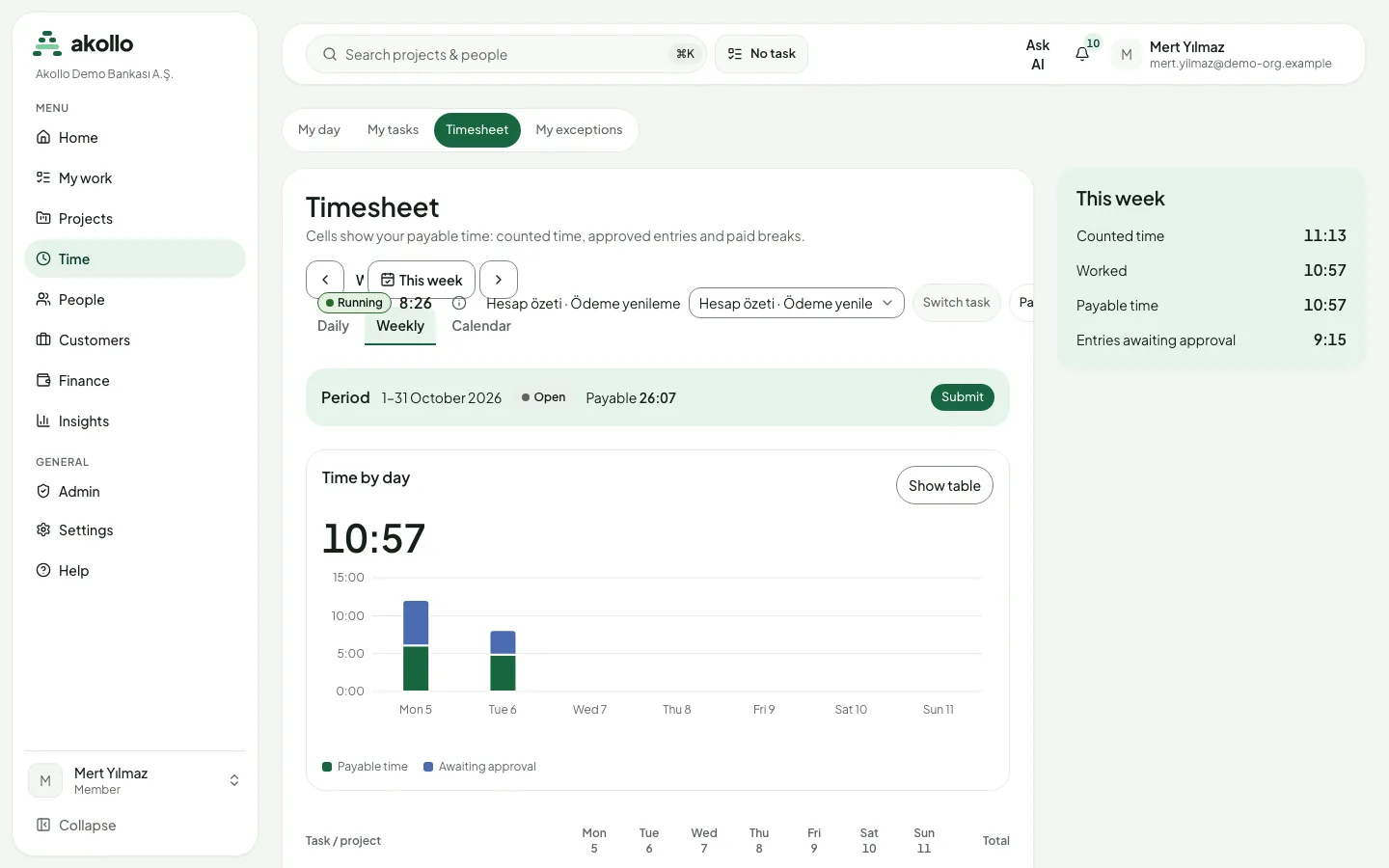This screenshot has height=868, width=1389.
Task: Toggle the Payable time legend item
Action: pos(365,767)
